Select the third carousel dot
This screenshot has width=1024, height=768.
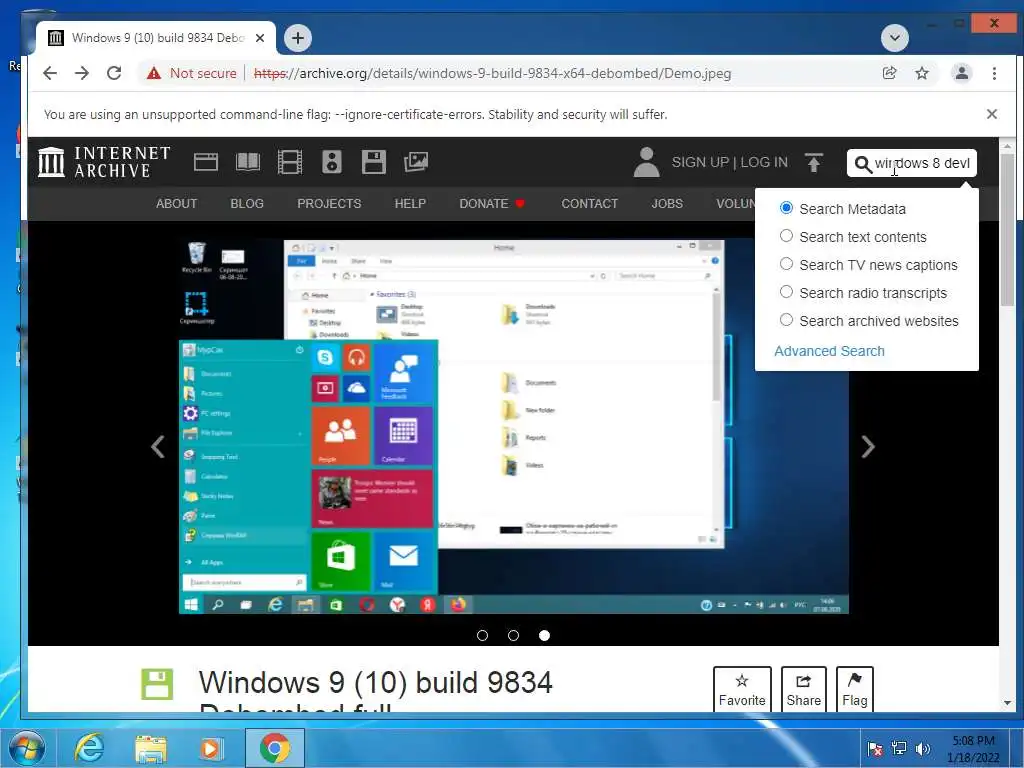tap(544, 635)
